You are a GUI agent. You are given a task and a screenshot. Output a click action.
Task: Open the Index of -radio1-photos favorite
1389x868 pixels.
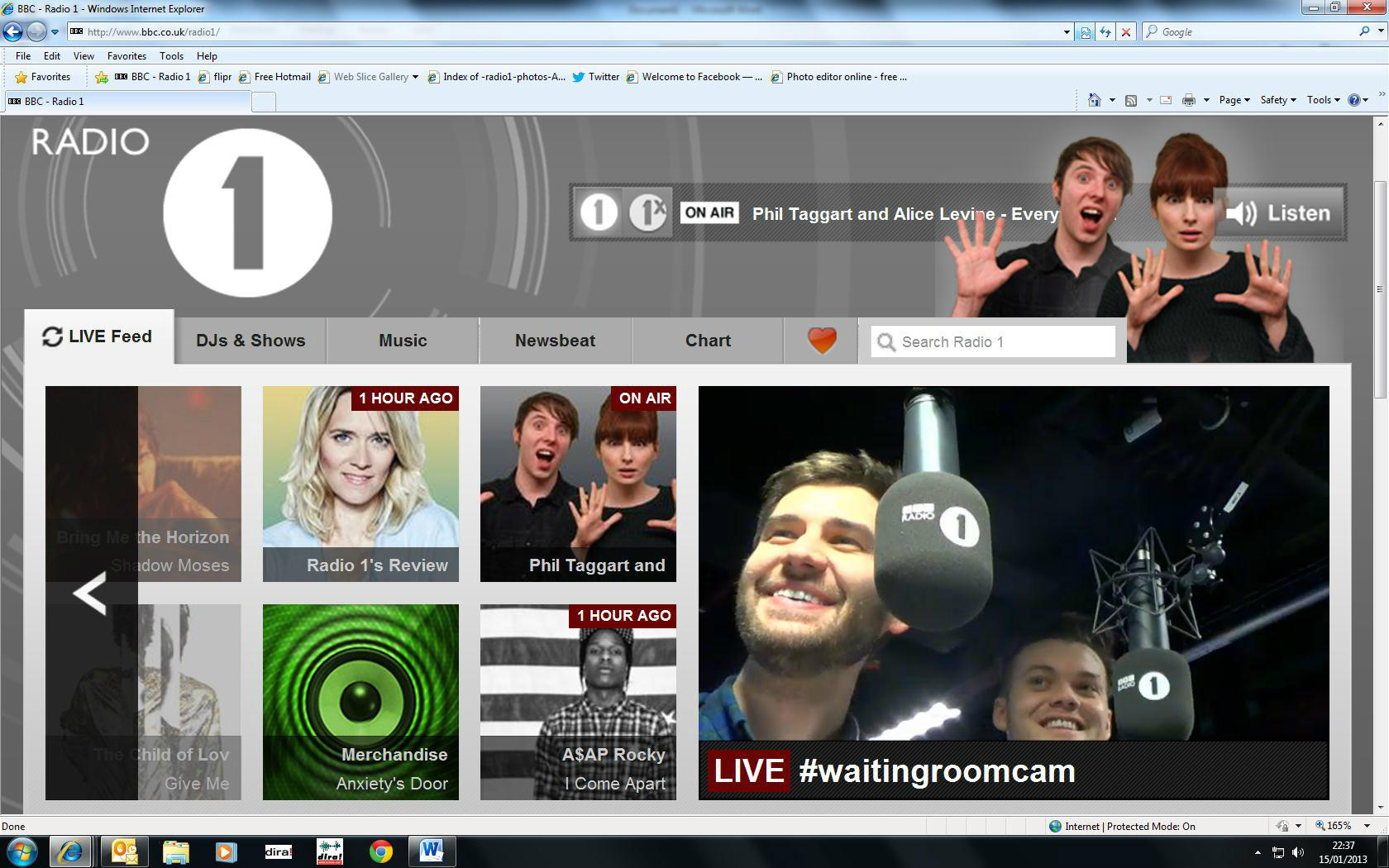496,77
